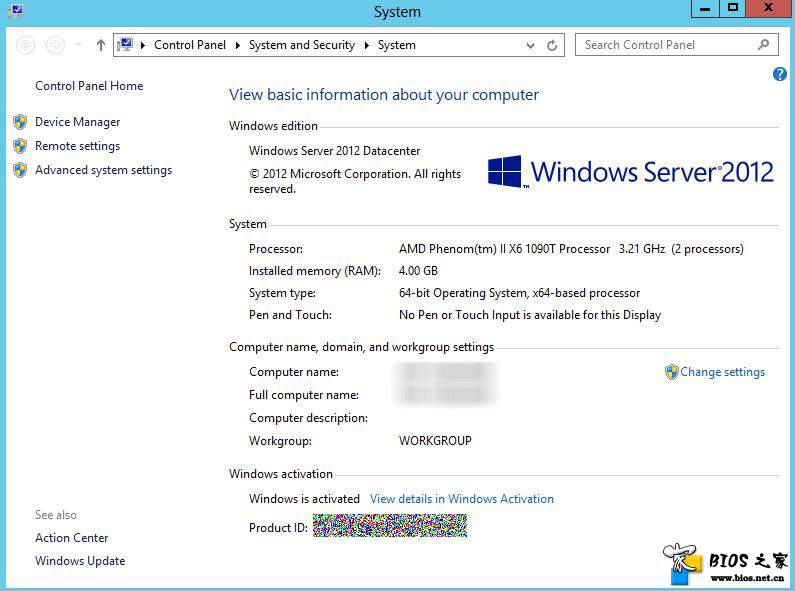The height and width of the screenshot is (591, 795).
Task: Click the 'Installed memory (RAM):' label
Action: point(314,271)
